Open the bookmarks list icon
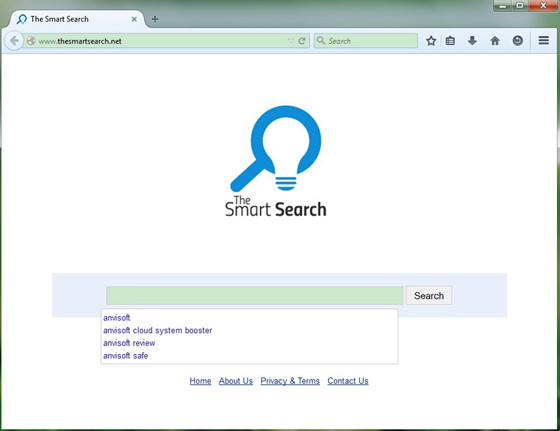 click(x=450, y=41)
